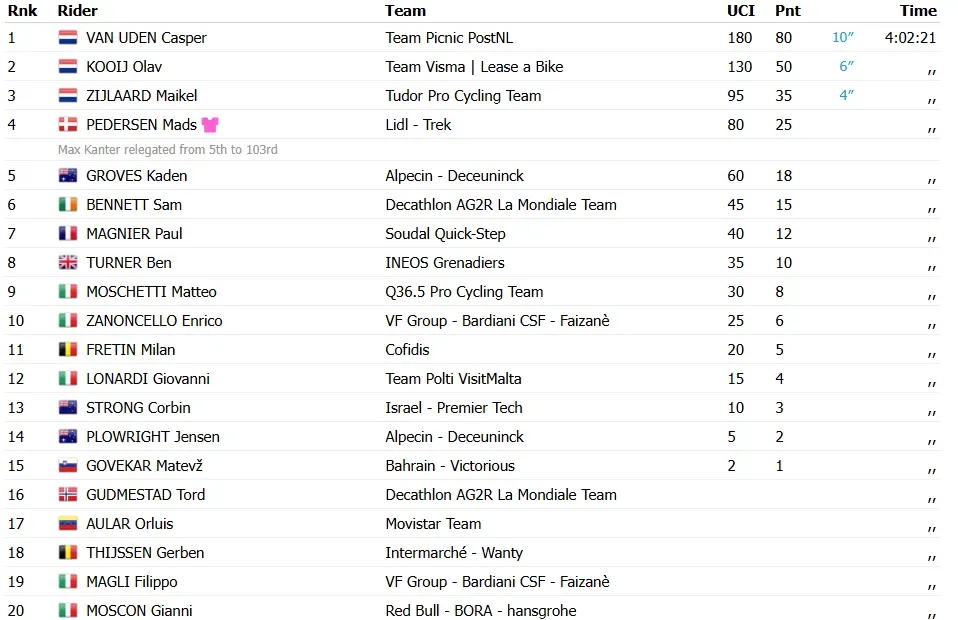This screenshot has height=620, width=958.
Task: Open rider page for KOOIJ Olav
Action: [x=124, y=67]
